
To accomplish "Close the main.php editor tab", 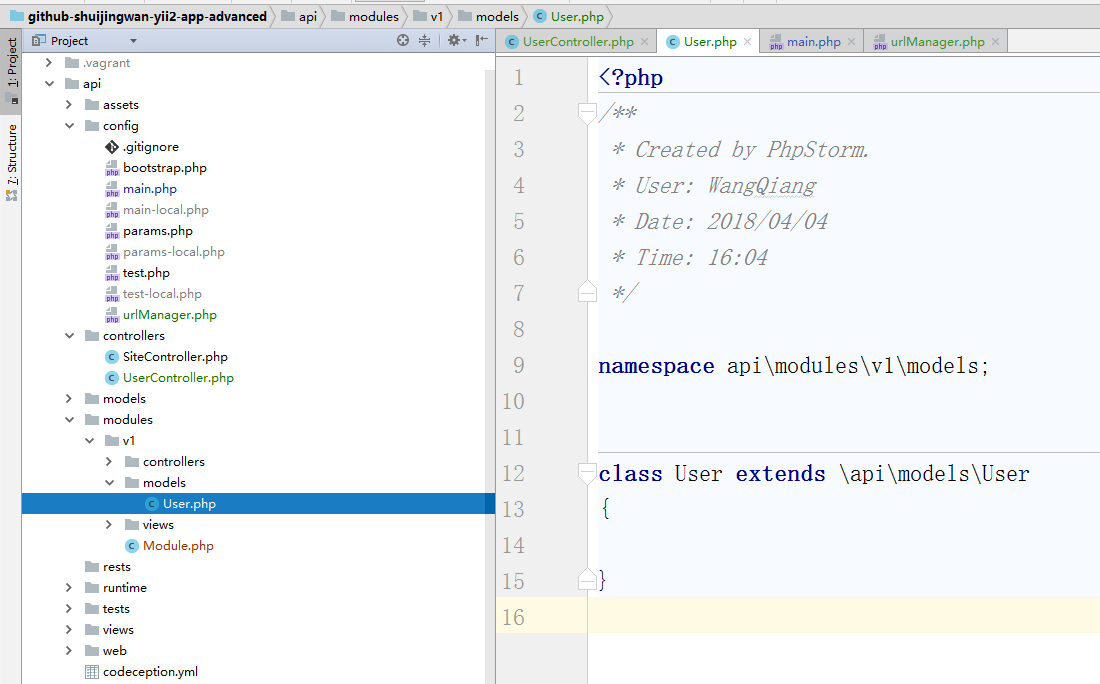I will coord(852,42).
